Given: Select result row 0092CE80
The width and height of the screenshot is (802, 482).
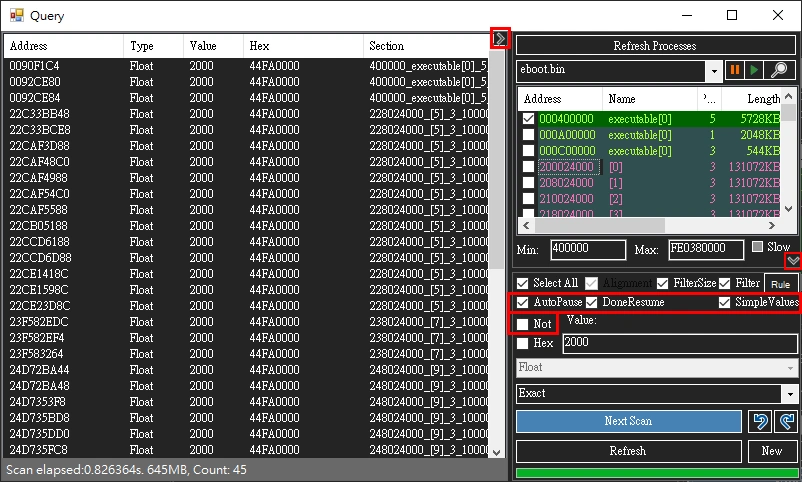Looking at the screenshot, I should point(246,82).
